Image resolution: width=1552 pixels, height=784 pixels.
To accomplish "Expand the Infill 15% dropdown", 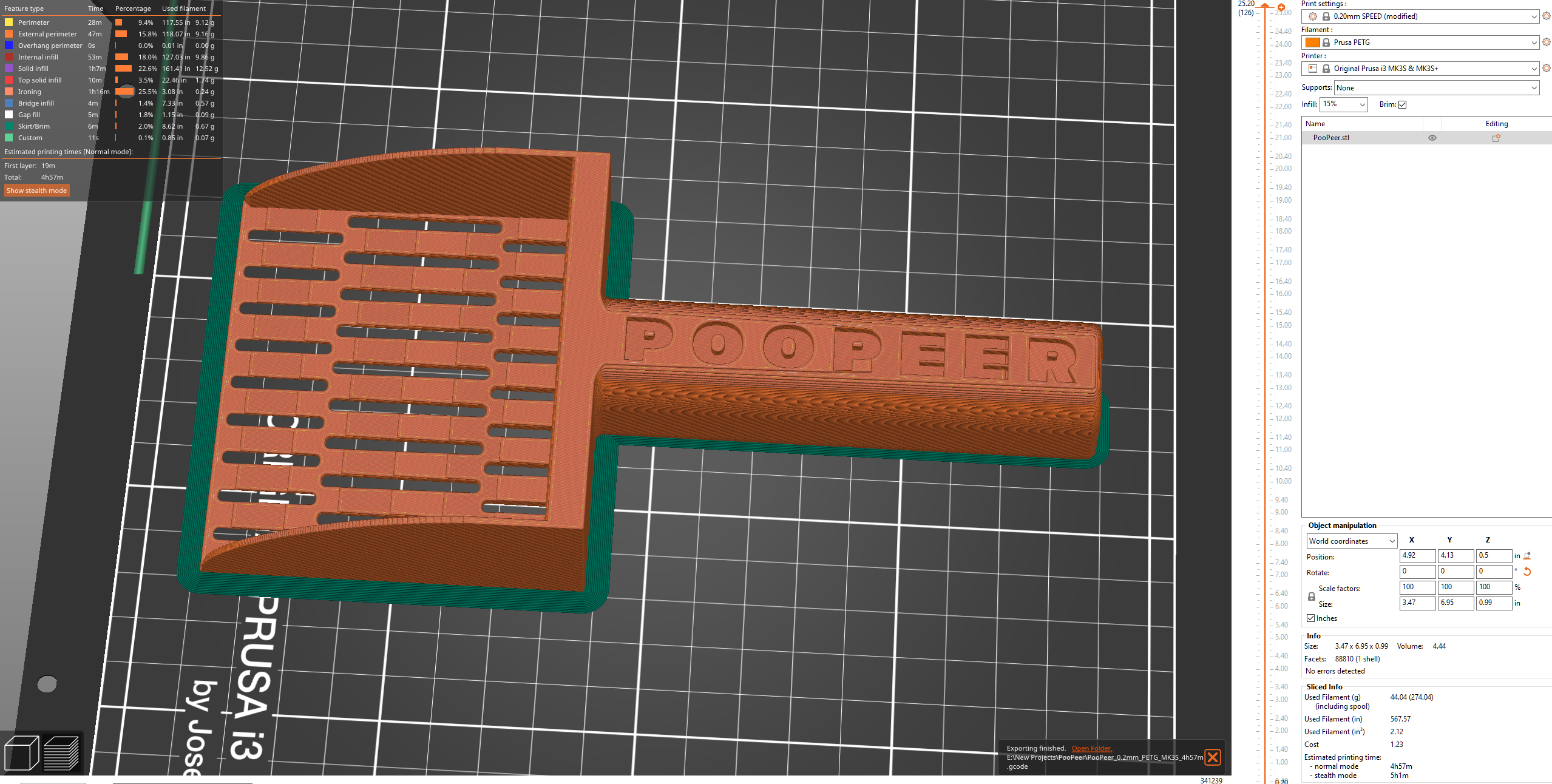I will pos(1344,104).
